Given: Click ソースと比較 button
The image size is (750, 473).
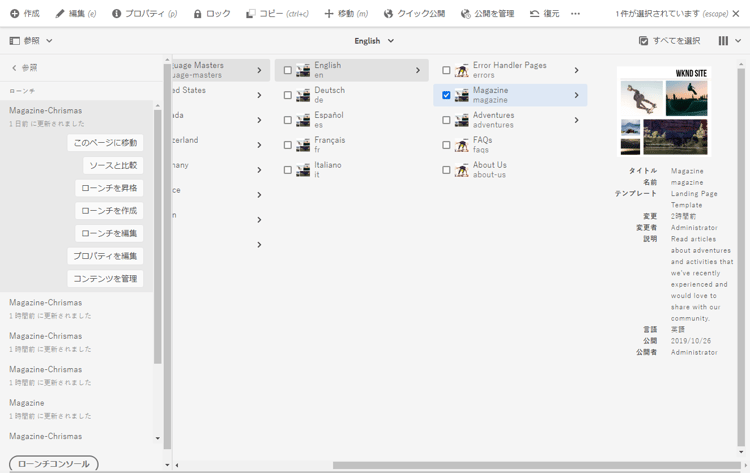Looking at the screenshot, I should pos(113,165).
